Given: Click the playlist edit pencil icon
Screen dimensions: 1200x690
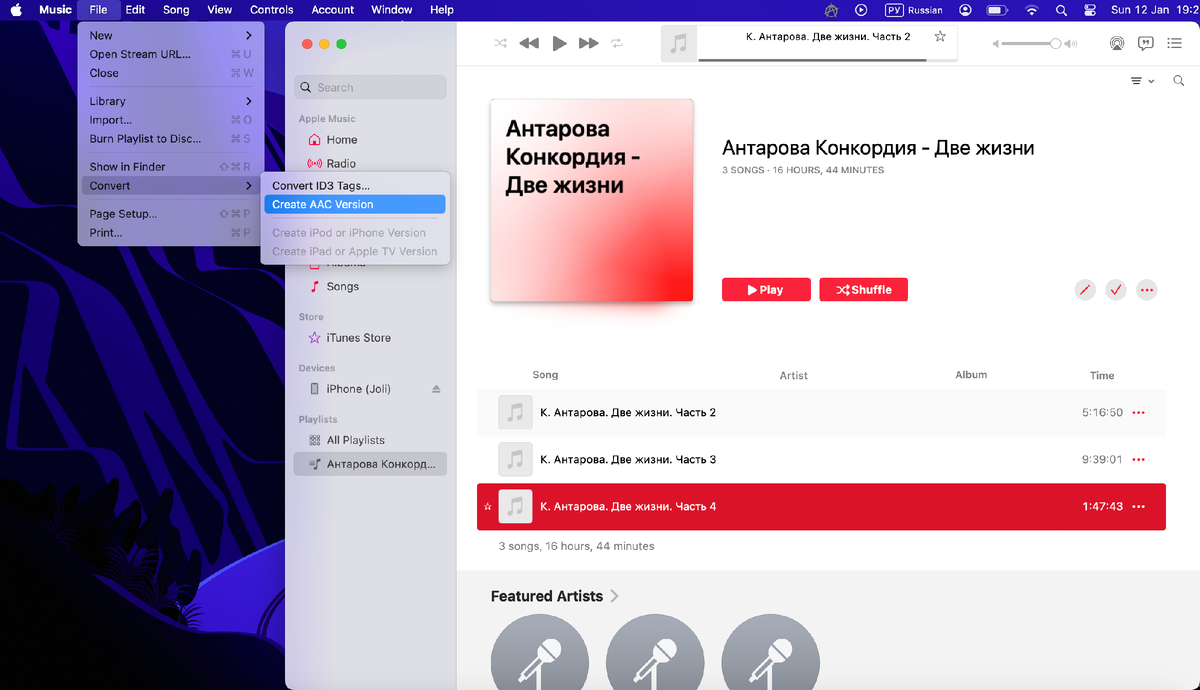Looking at the screenshot, I should pos(1085,290).
